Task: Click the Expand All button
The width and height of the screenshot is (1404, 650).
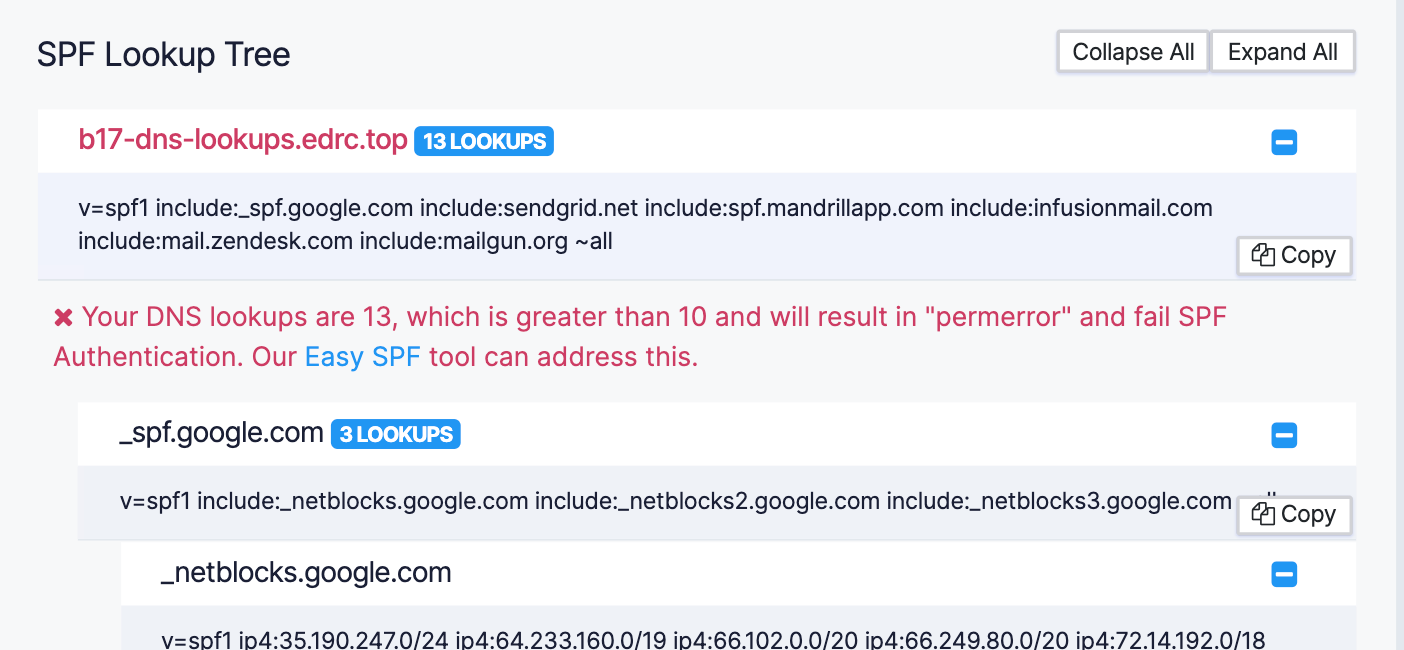Action: pyautogui.click(x=1283, y=52)
